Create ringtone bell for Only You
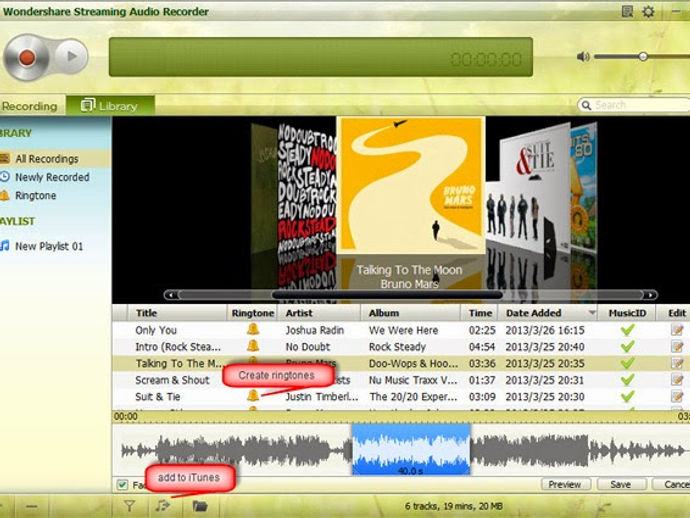The width and height of the screenshot is (690, 518). 253,329
